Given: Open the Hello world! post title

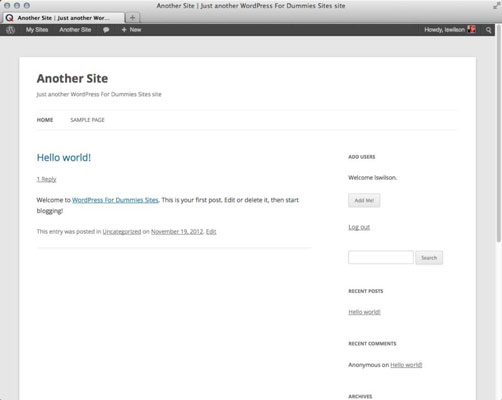Looking at the screenshot, I should point(64,158).
